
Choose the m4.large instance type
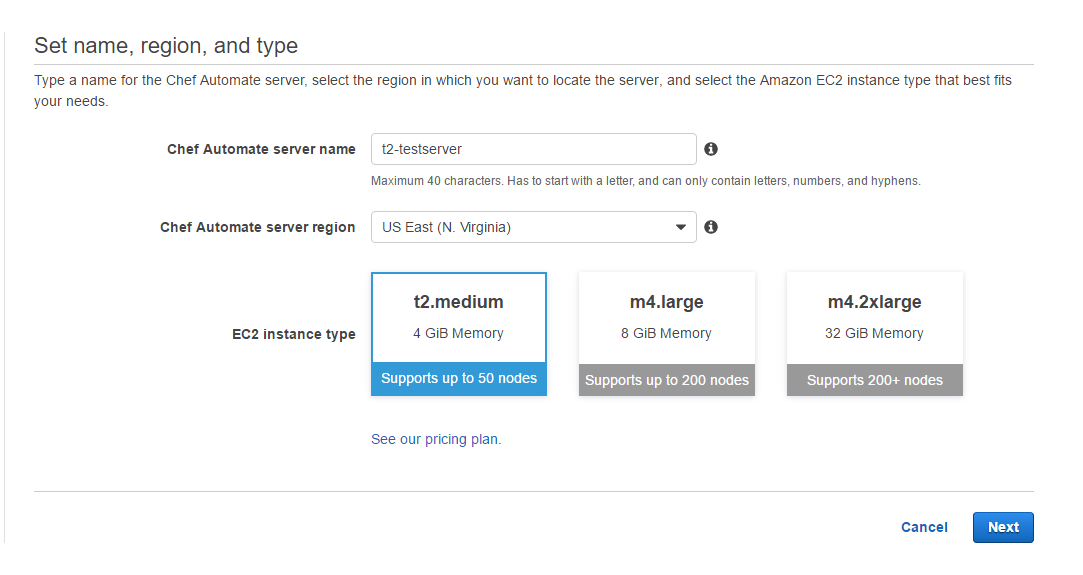tap(667, 334)
